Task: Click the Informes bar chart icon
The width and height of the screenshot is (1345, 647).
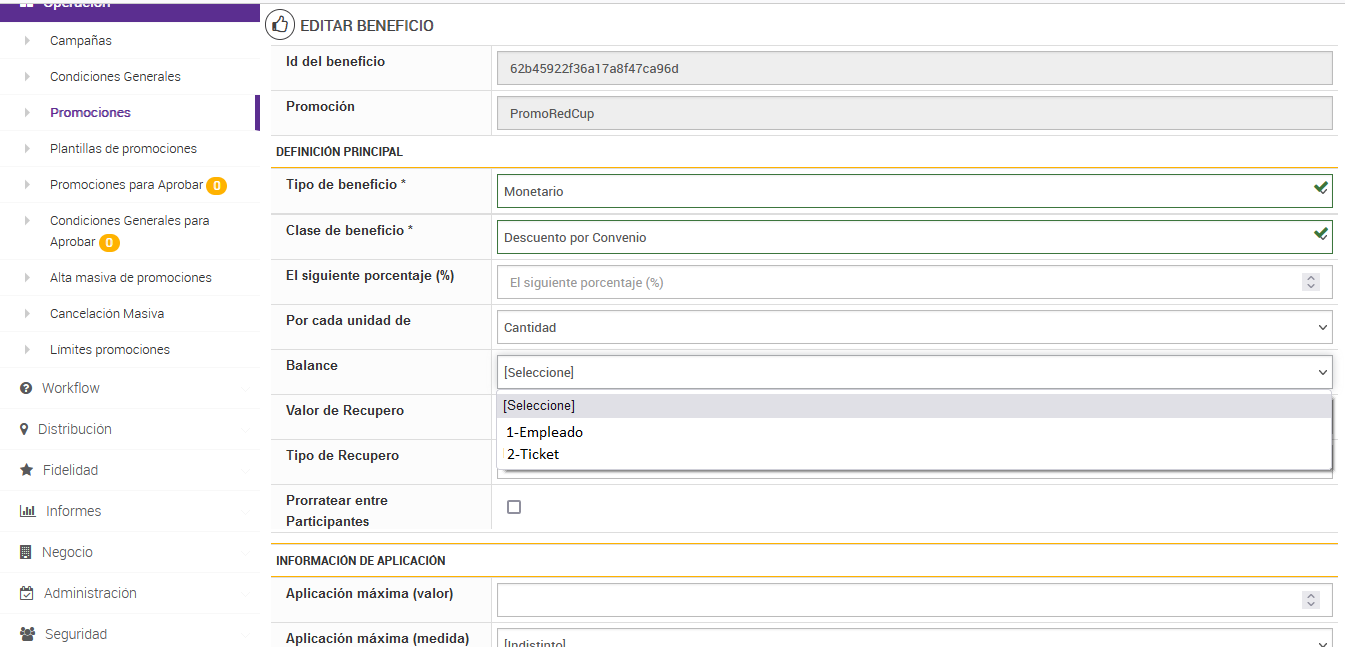Action: coord(28,511)
